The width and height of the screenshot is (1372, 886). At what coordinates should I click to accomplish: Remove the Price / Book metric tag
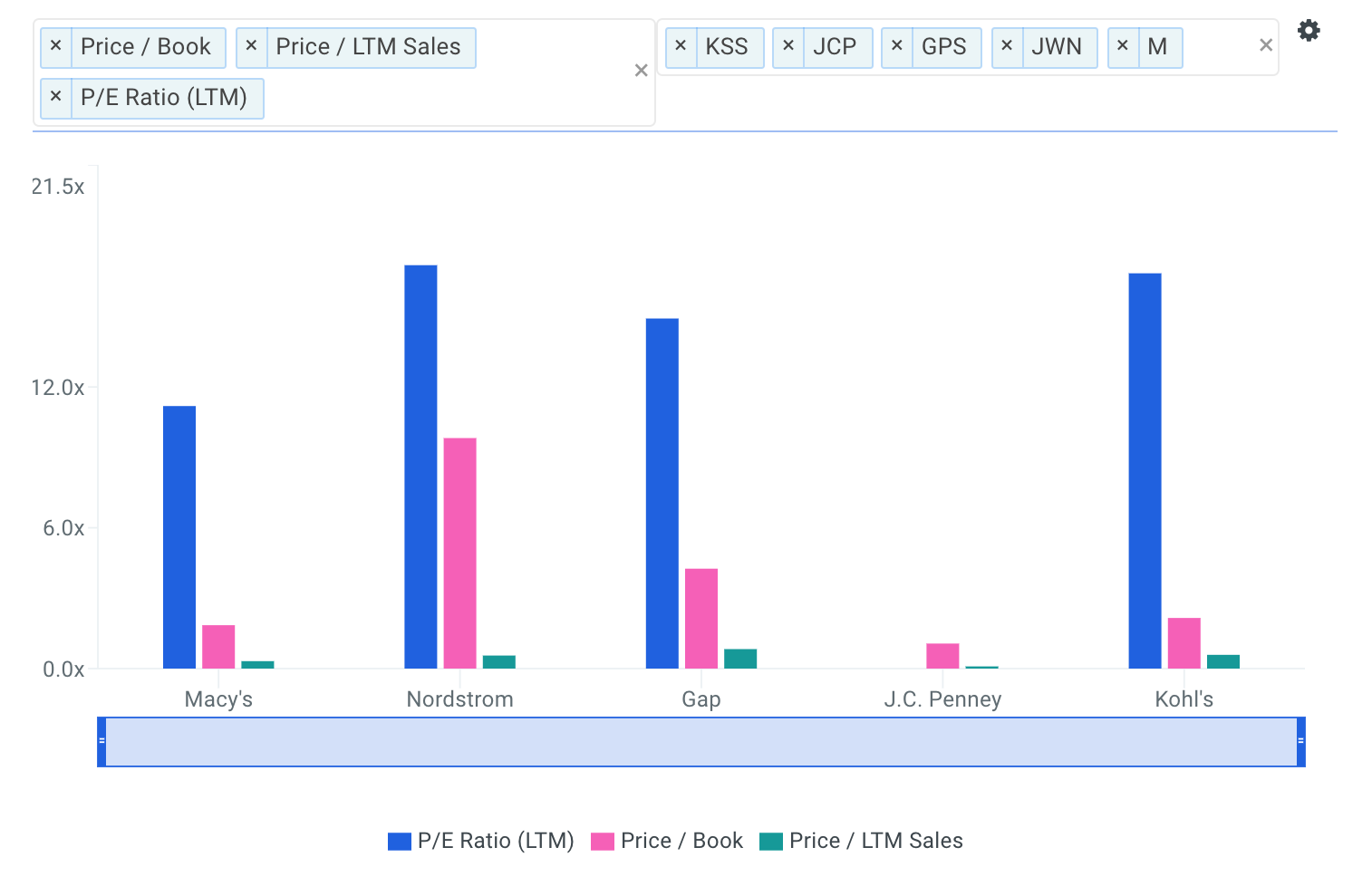coord(56,47)
